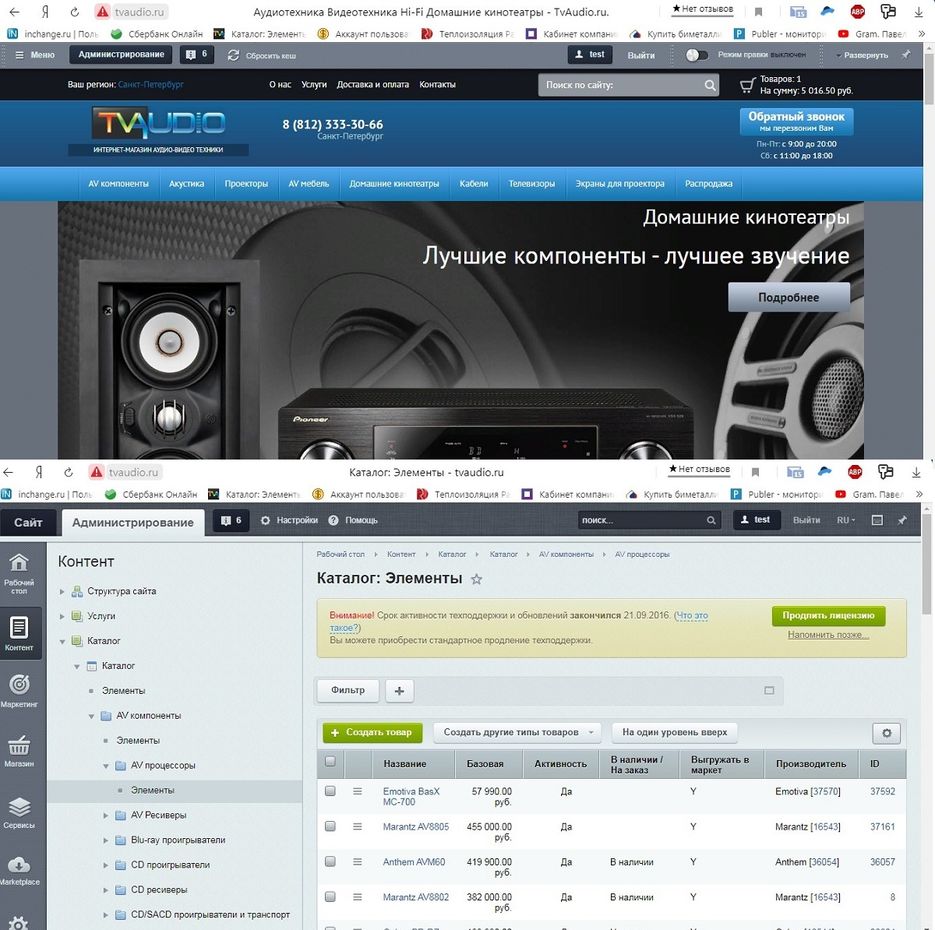
Task: Open Настройки in admin panel
Action: click(x=289, y=520)
